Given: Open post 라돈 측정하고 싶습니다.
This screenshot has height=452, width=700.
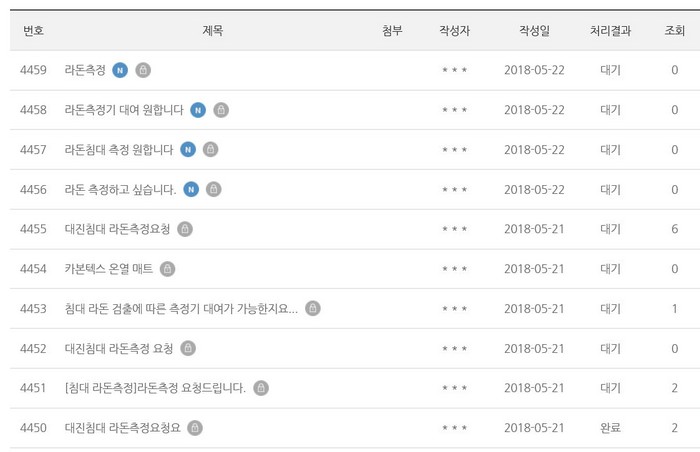Looking at the screenshot, I should [121, 189].
